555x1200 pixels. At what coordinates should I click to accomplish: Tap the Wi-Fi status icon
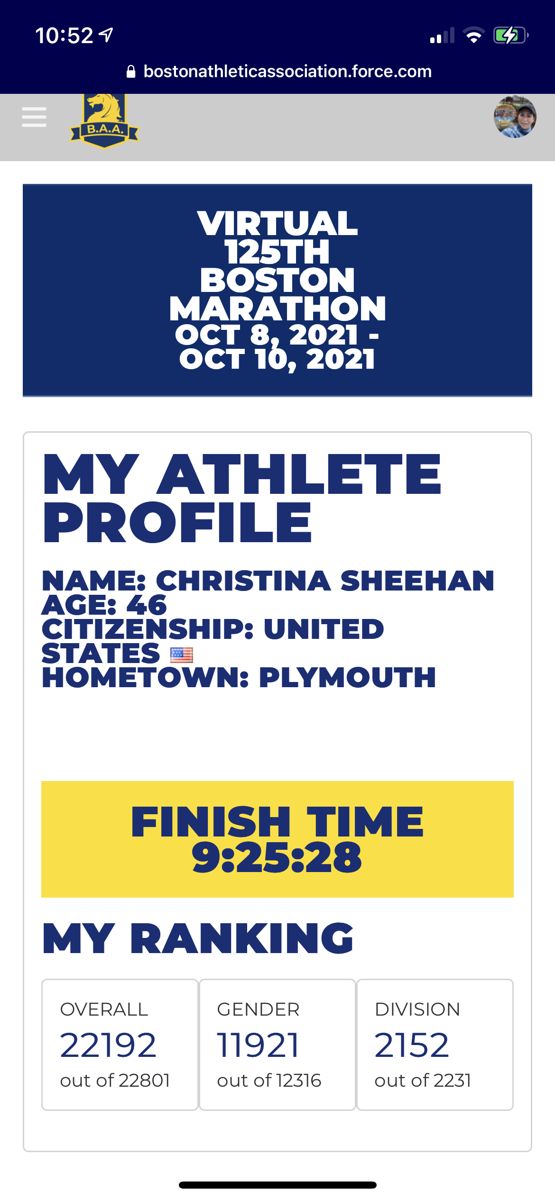(474, 36)
